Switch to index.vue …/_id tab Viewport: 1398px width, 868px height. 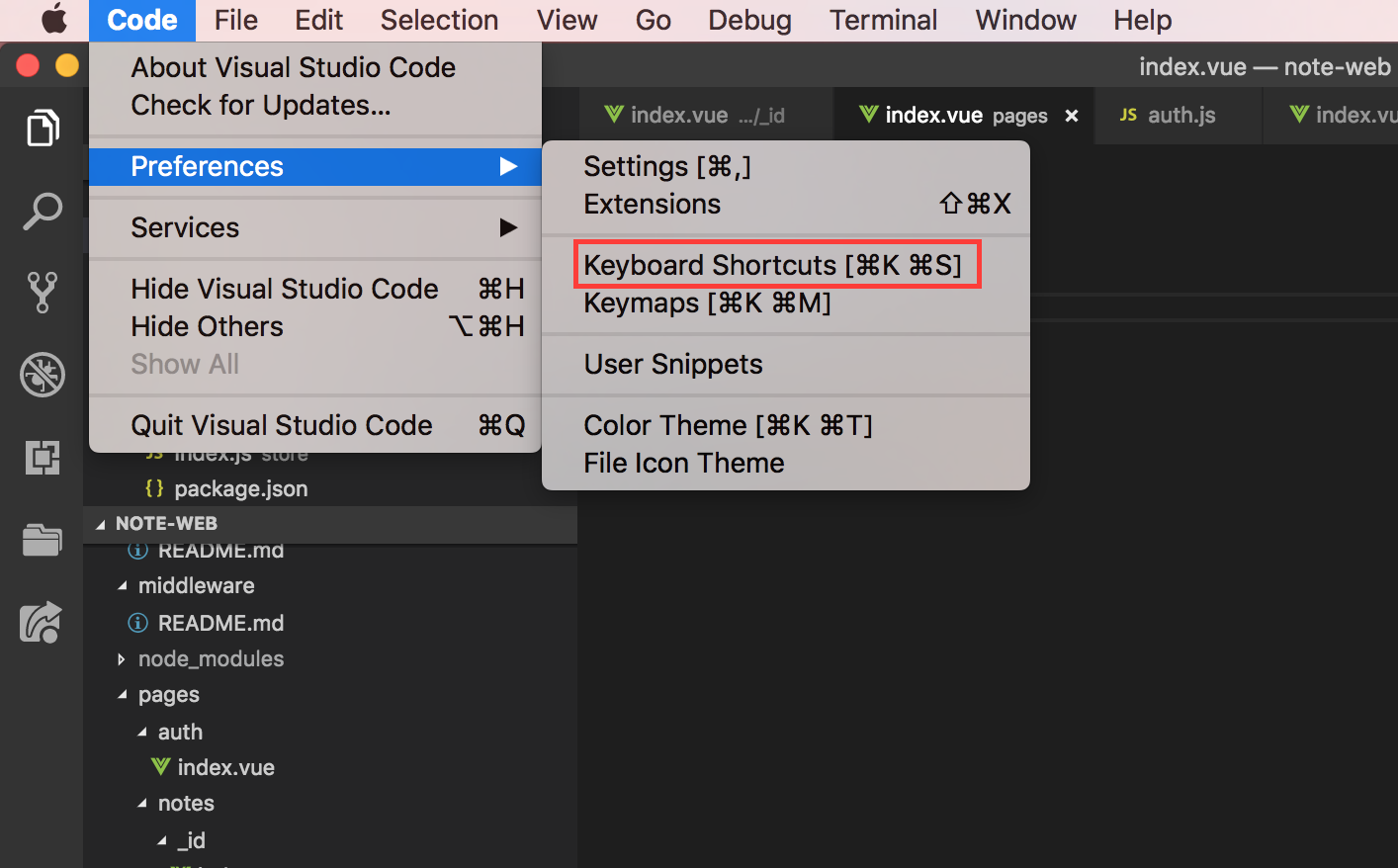point(706,116)
